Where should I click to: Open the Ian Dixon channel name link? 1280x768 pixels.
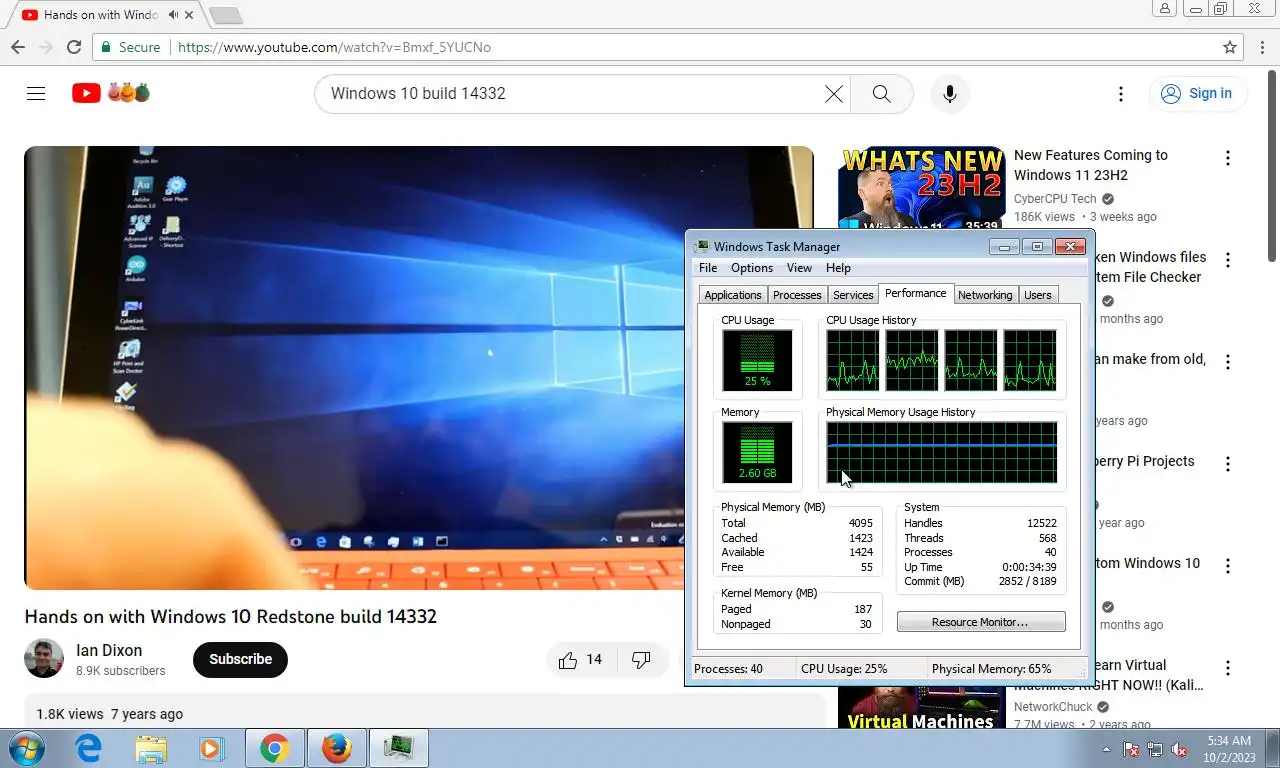tap(109, 650)
